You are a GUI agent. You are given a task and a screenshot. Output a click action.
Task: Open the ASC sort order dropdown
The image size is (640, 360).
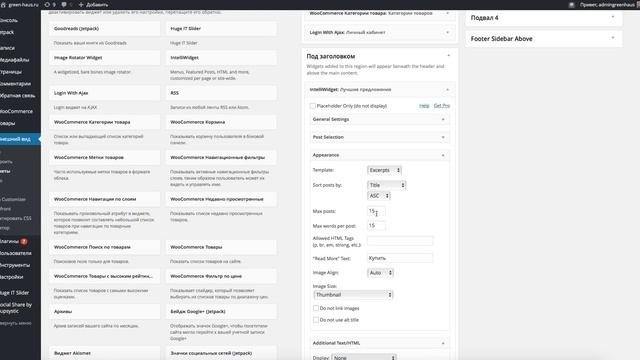[x=379, y=196]
